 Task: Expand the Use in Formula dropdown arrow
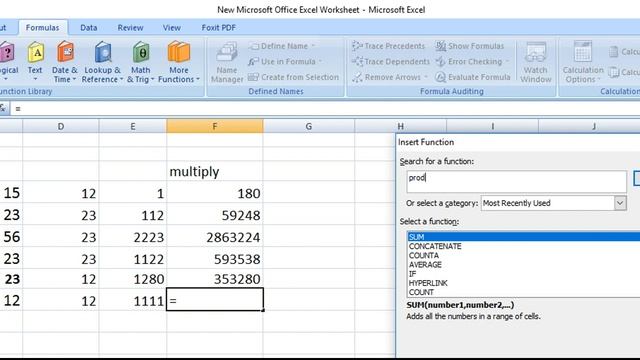pyautogui.click(x=320, y=62)
